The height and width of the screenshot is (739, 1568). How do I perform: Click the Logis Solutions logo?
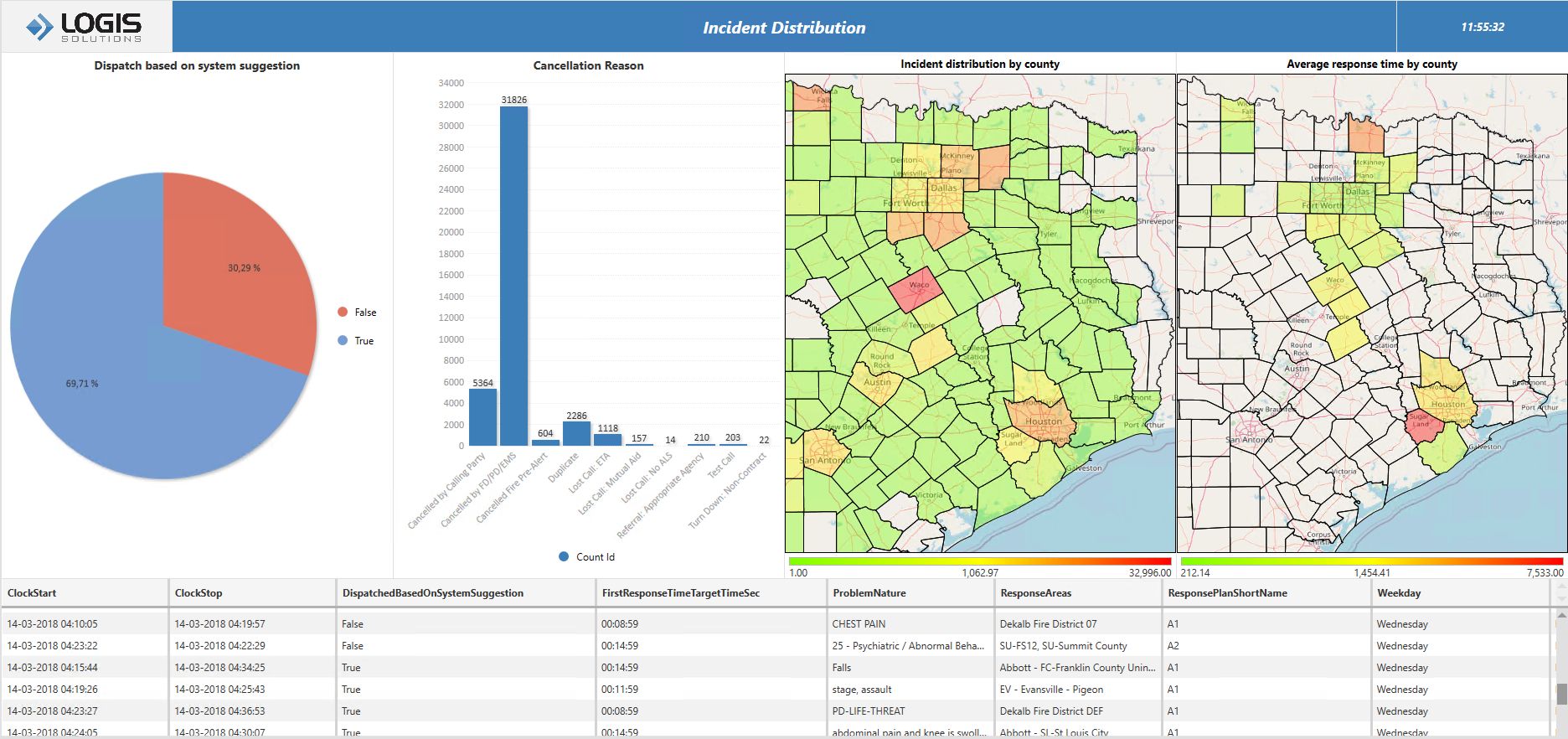click(x=85, y=27)
